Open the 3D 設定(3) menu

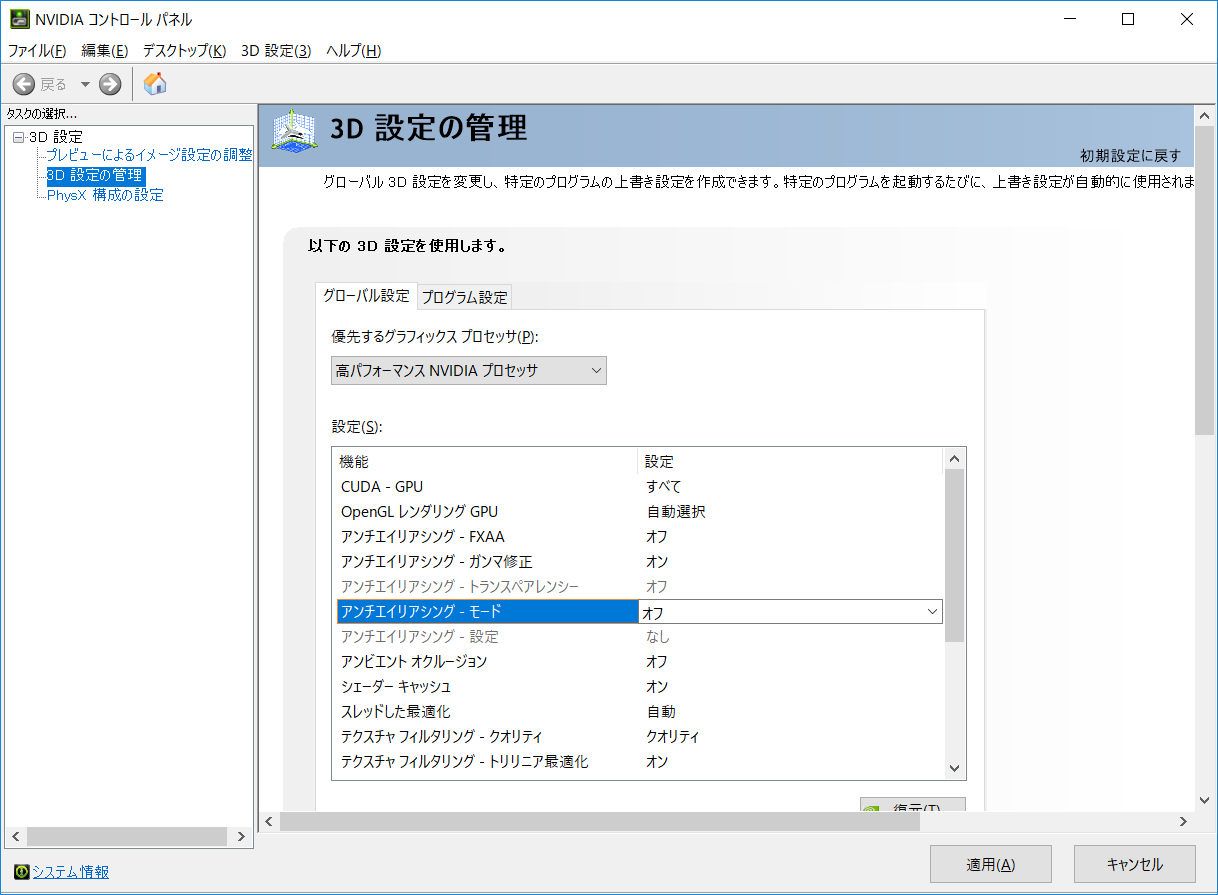click(276, 50)
